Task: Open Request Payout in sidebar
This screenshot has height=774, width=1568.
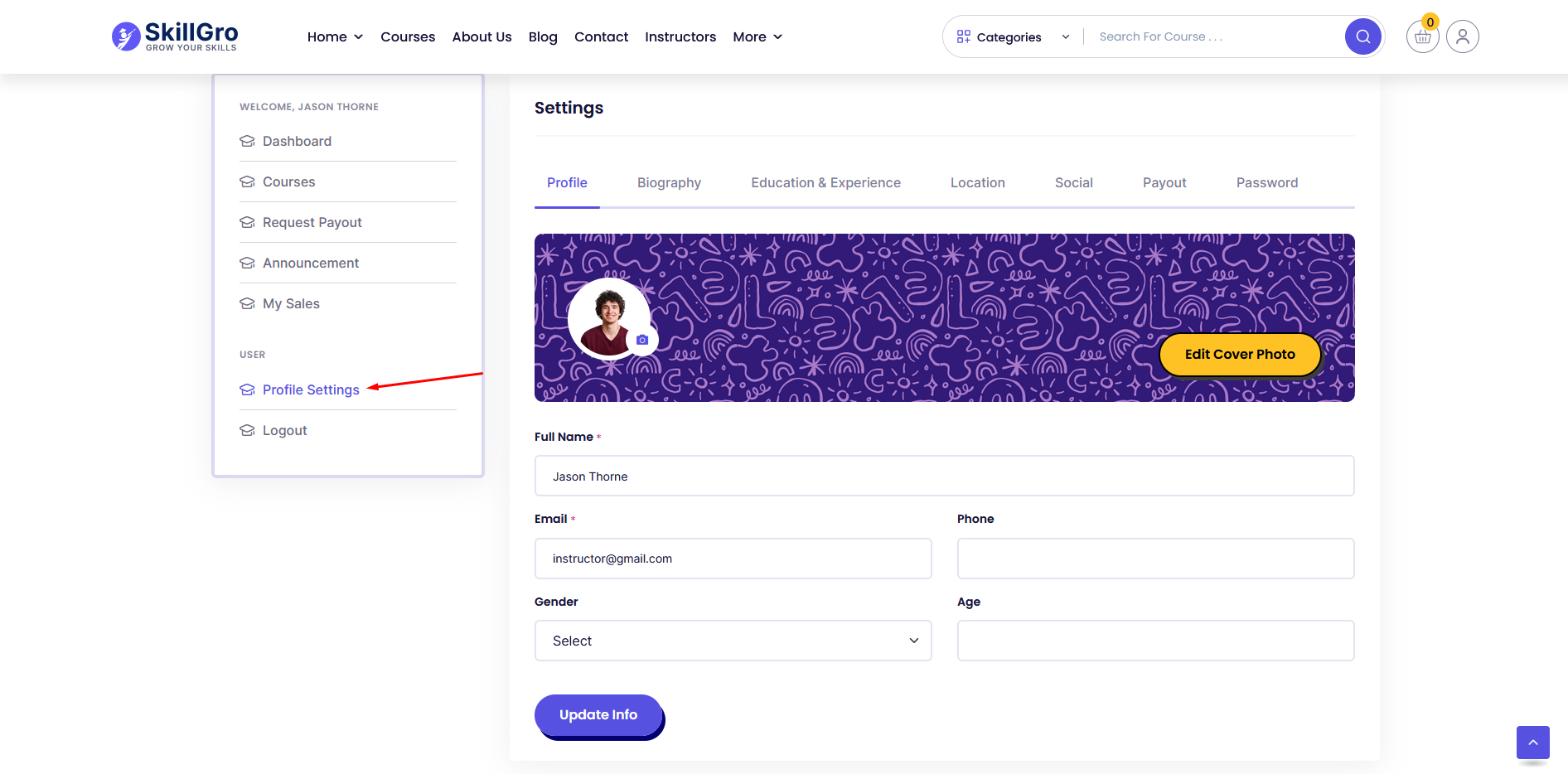Action: (x=312, y=222)
